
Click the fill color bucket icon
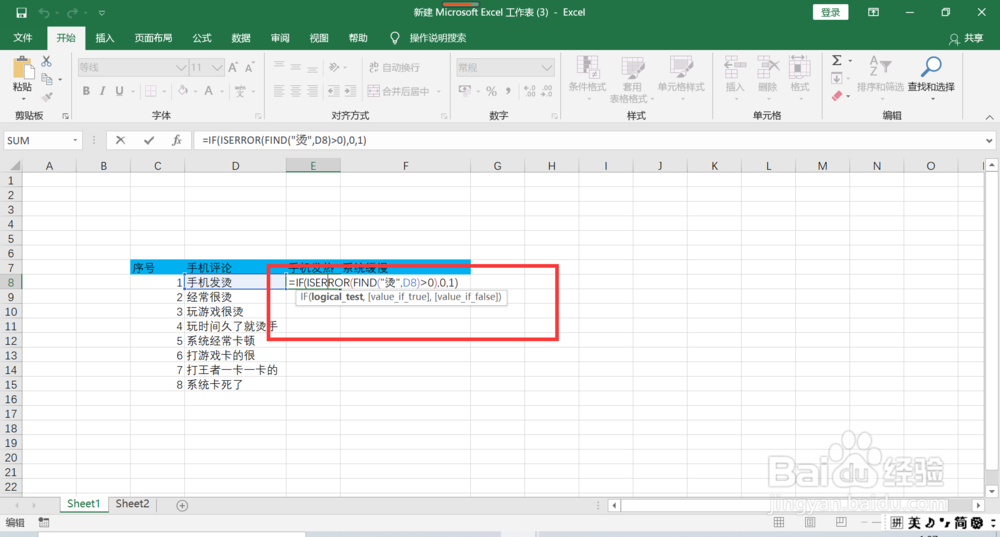point(183,91)
